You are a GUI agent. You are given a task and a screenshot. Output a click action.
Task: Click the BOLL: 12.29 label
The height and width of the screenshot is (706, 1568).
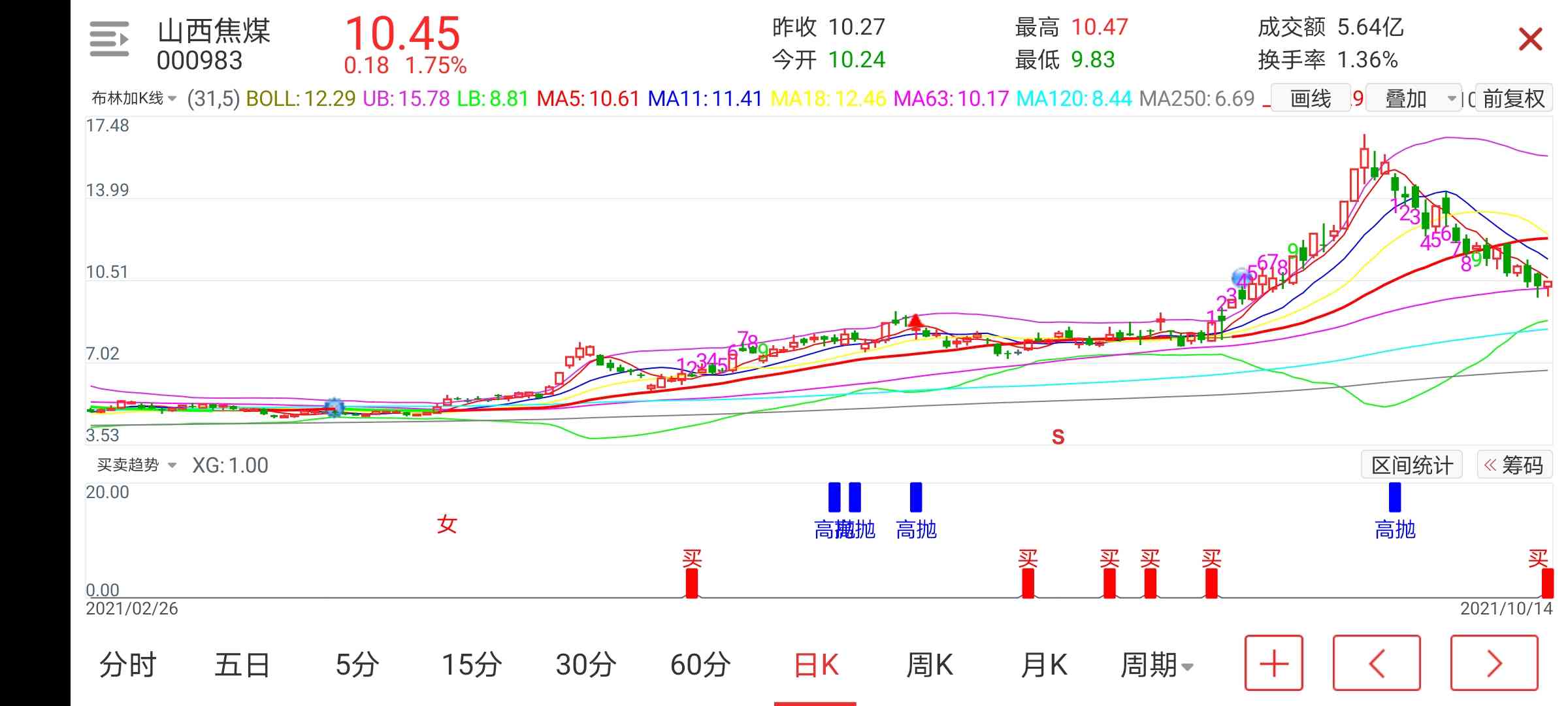point(301,99)
